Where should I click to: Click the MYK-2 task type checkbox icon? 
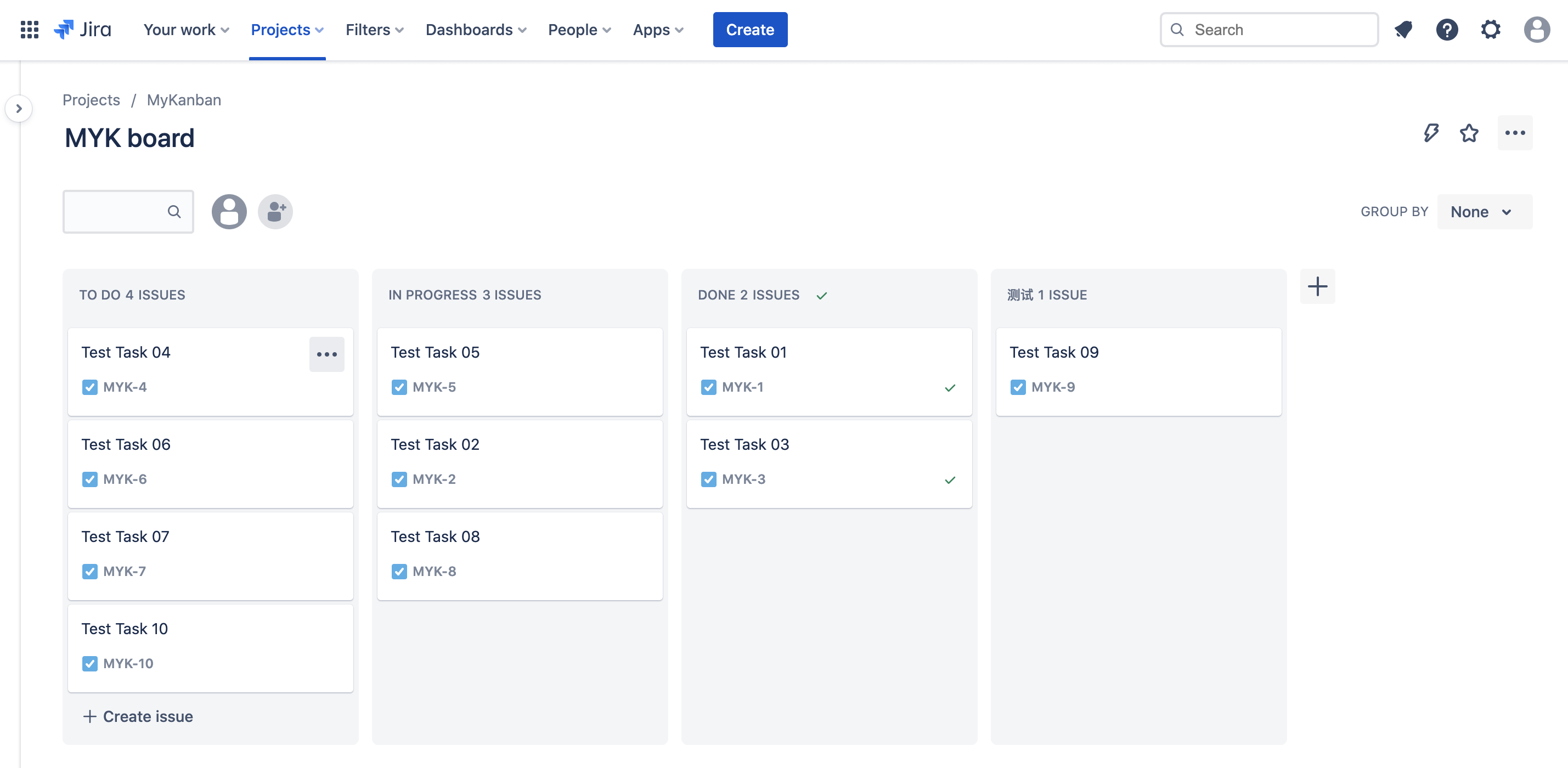pyautogui.click(x=399, y=479)
